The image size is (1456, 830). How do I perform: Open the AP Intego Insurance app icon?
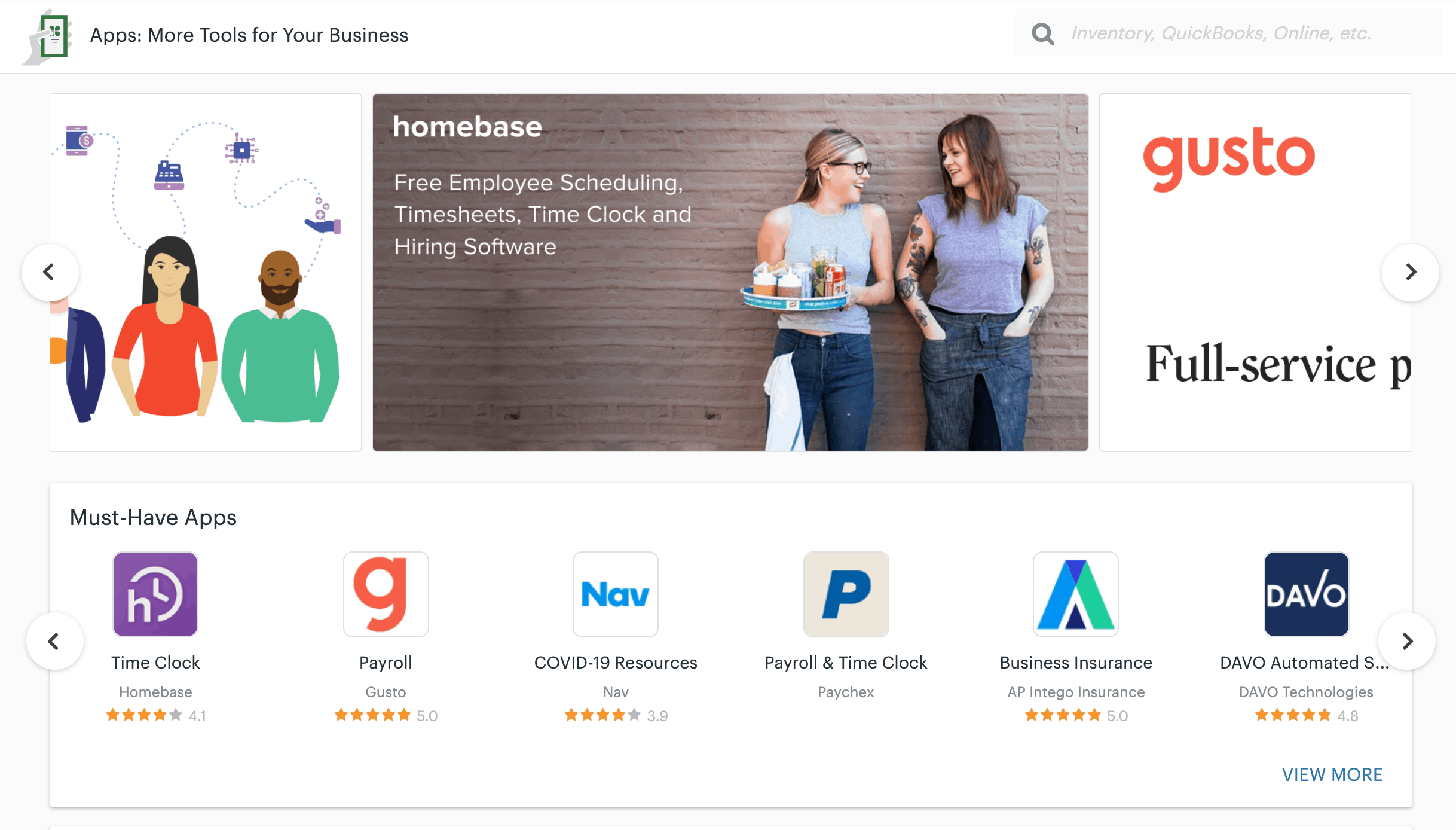point(1076,594)
